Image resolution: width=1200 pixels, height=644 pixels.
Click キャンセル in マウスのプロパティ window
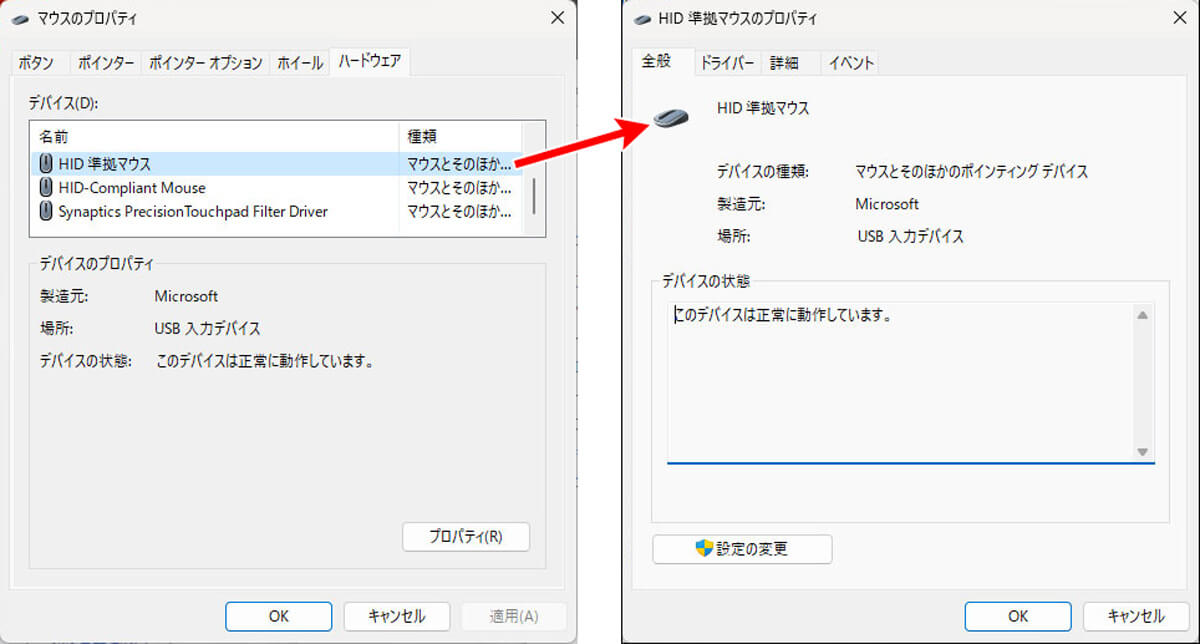[x=397, y=616]
